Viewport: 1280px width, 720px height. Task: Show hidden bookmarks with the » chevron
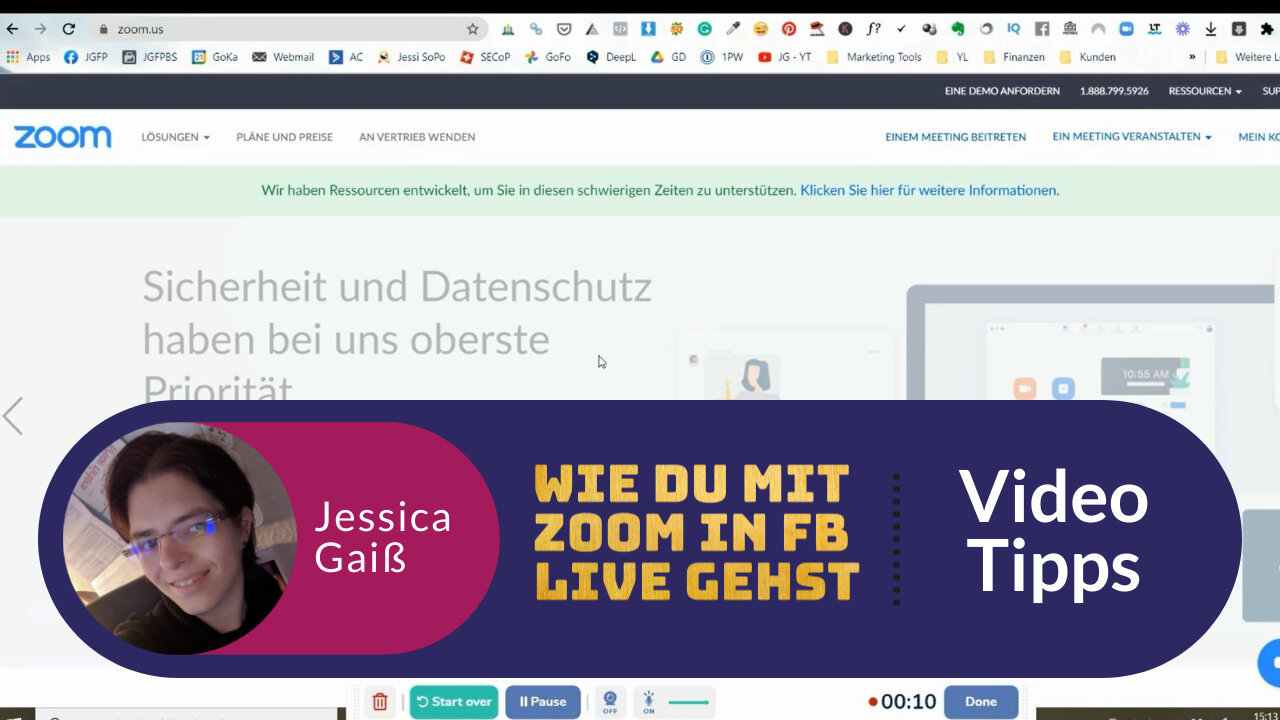(1191, 57)
